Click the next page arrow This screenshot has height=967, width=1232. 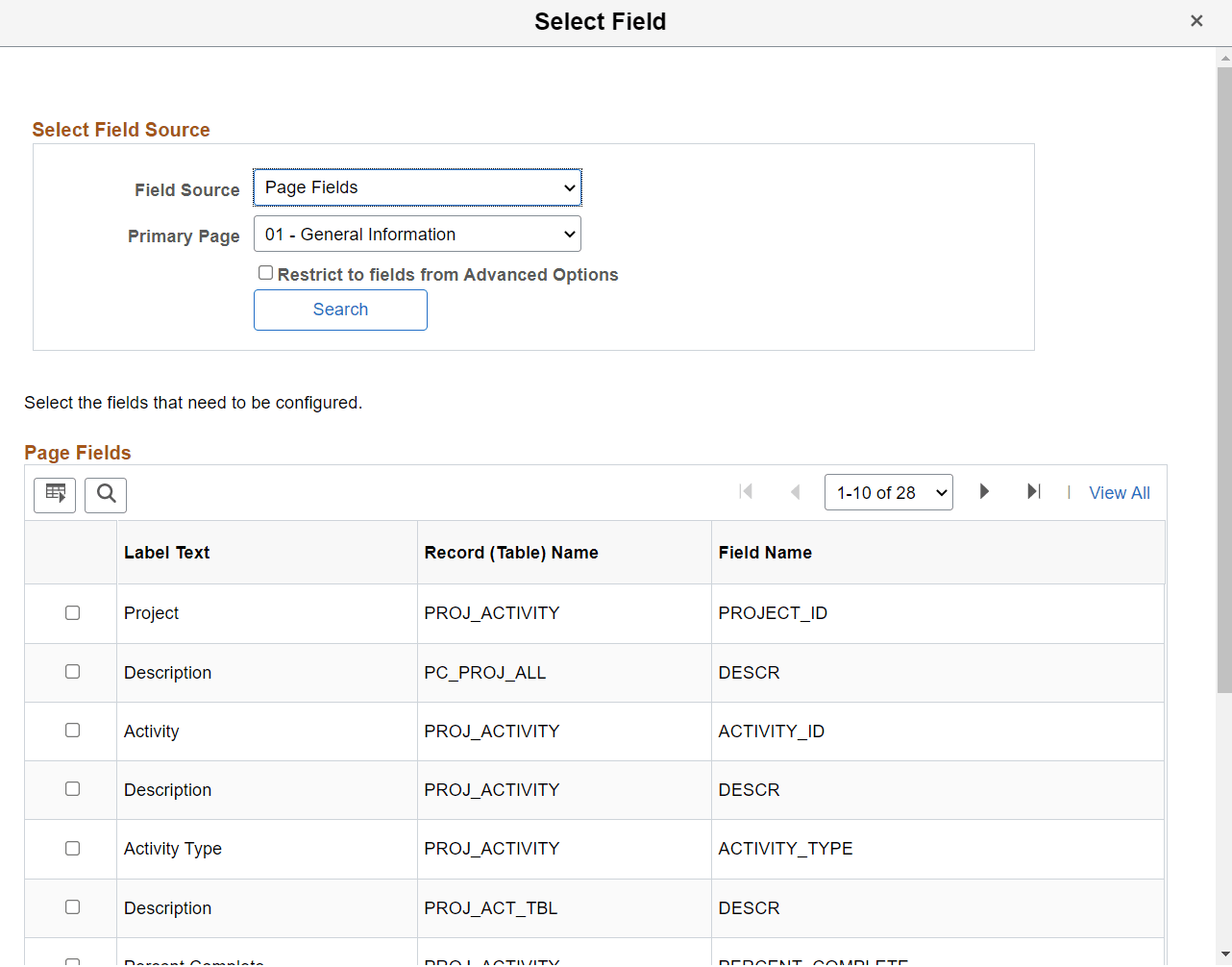pyautogui.click(x=984, y=491)
